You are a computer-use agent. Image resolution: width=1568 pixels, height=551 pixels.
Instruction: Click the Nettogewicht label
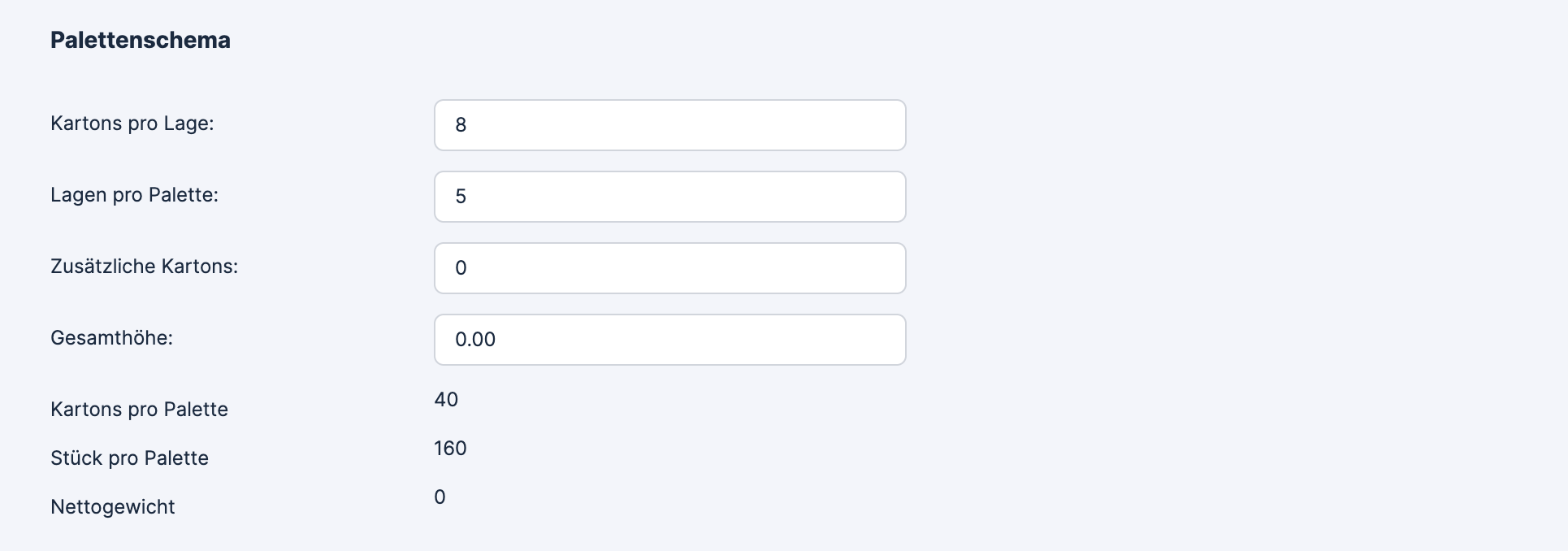pos(113,506)
